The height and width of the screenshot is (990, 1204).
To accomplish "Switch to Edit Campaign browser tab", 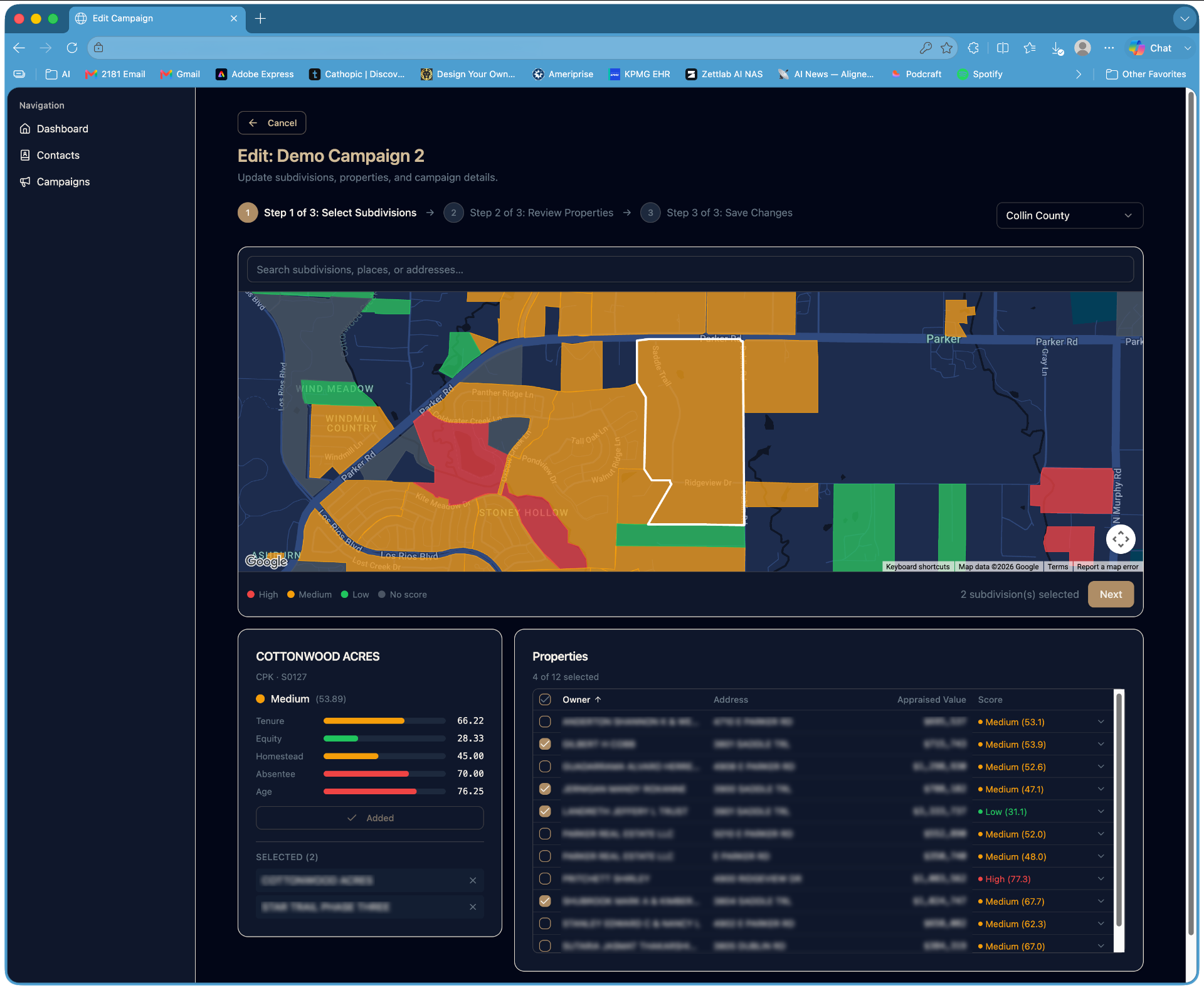I will (x=157, y=18).
